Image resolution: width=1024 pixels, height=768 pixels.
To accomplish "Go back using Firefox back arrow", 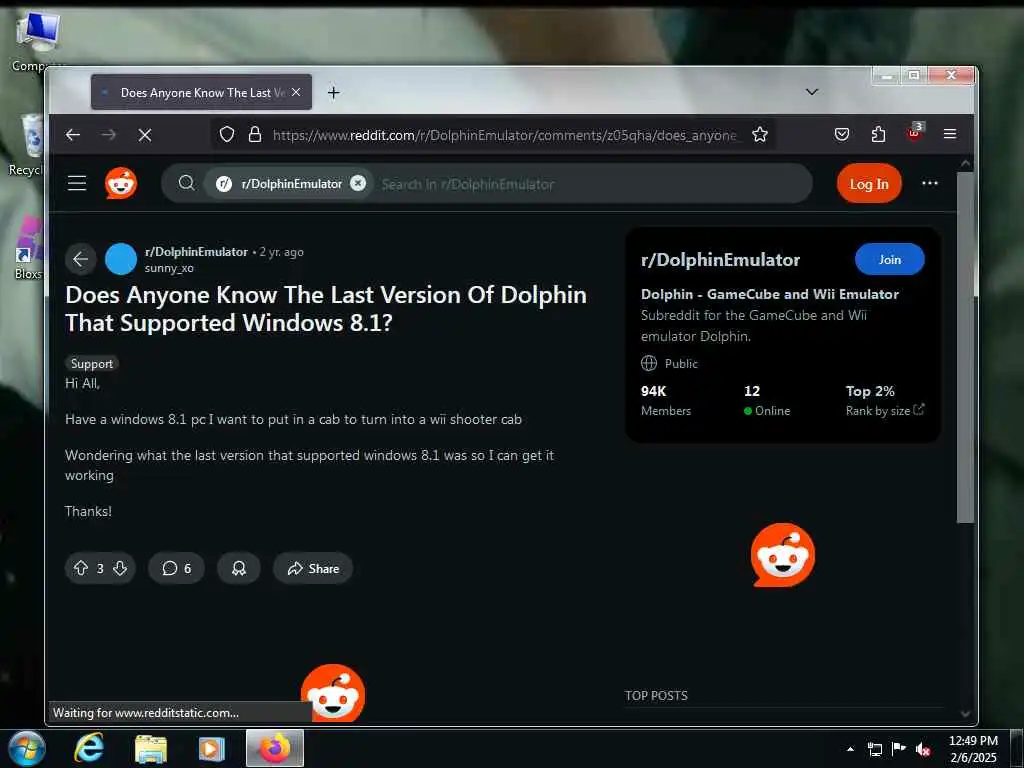I will [72, 135].
